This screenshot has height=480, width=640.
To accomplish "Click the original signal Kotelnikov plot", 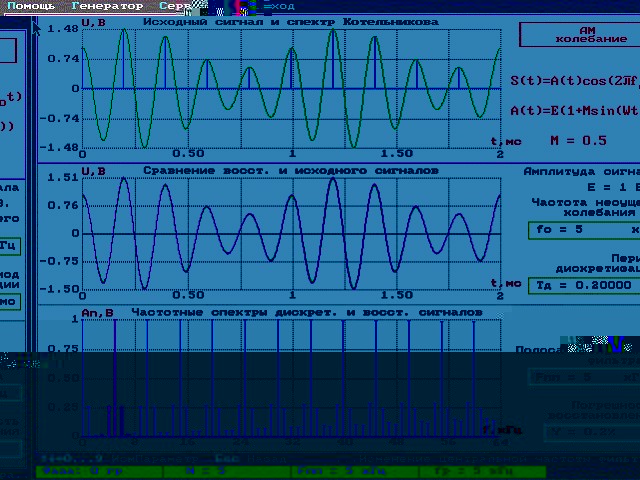I will coord(290,88).
